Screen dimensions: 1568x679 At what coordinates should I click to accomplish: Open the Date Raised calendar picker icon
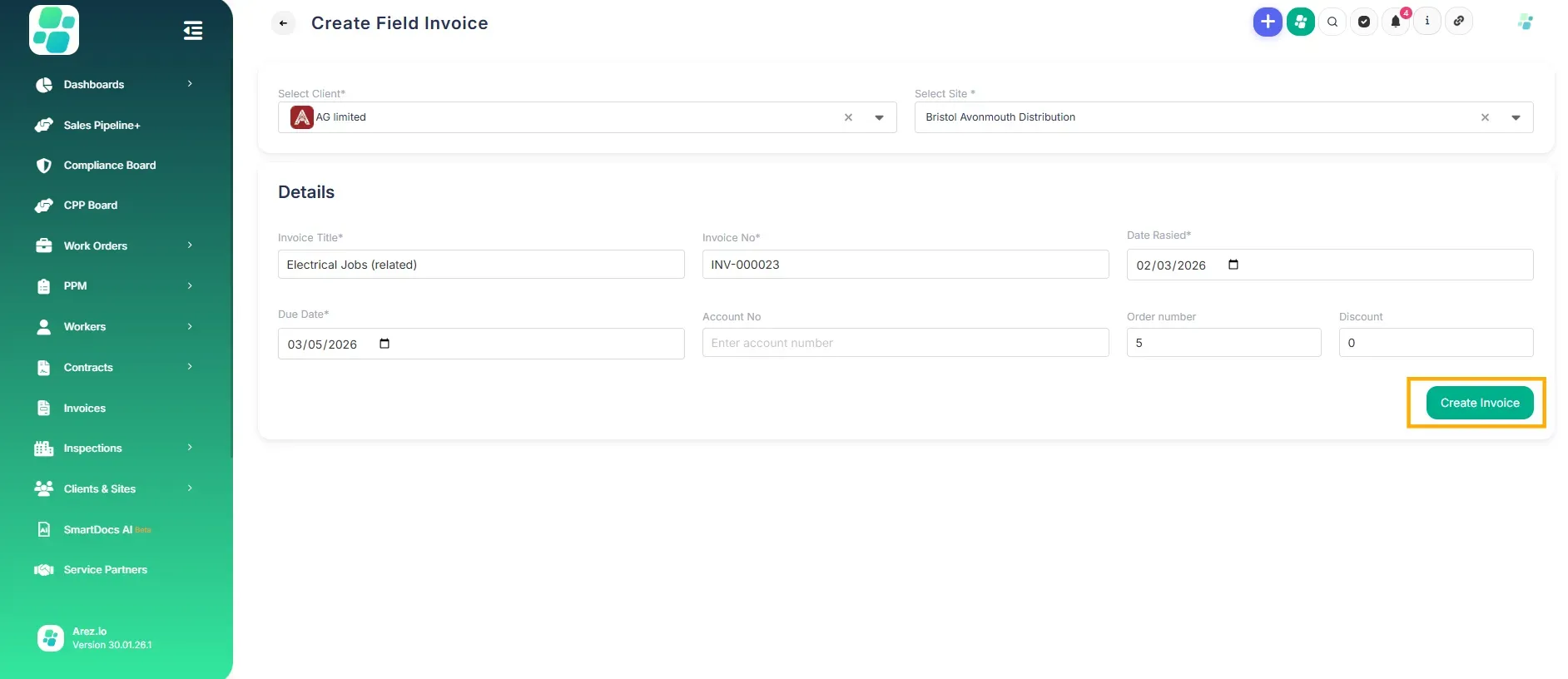coord(1233,265)
